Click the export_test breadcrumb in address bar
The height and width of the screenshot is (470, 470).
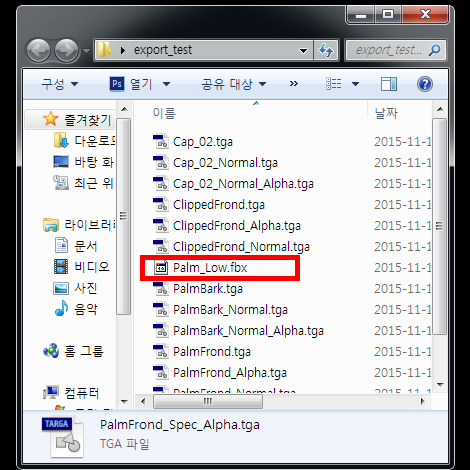(163, 50)
